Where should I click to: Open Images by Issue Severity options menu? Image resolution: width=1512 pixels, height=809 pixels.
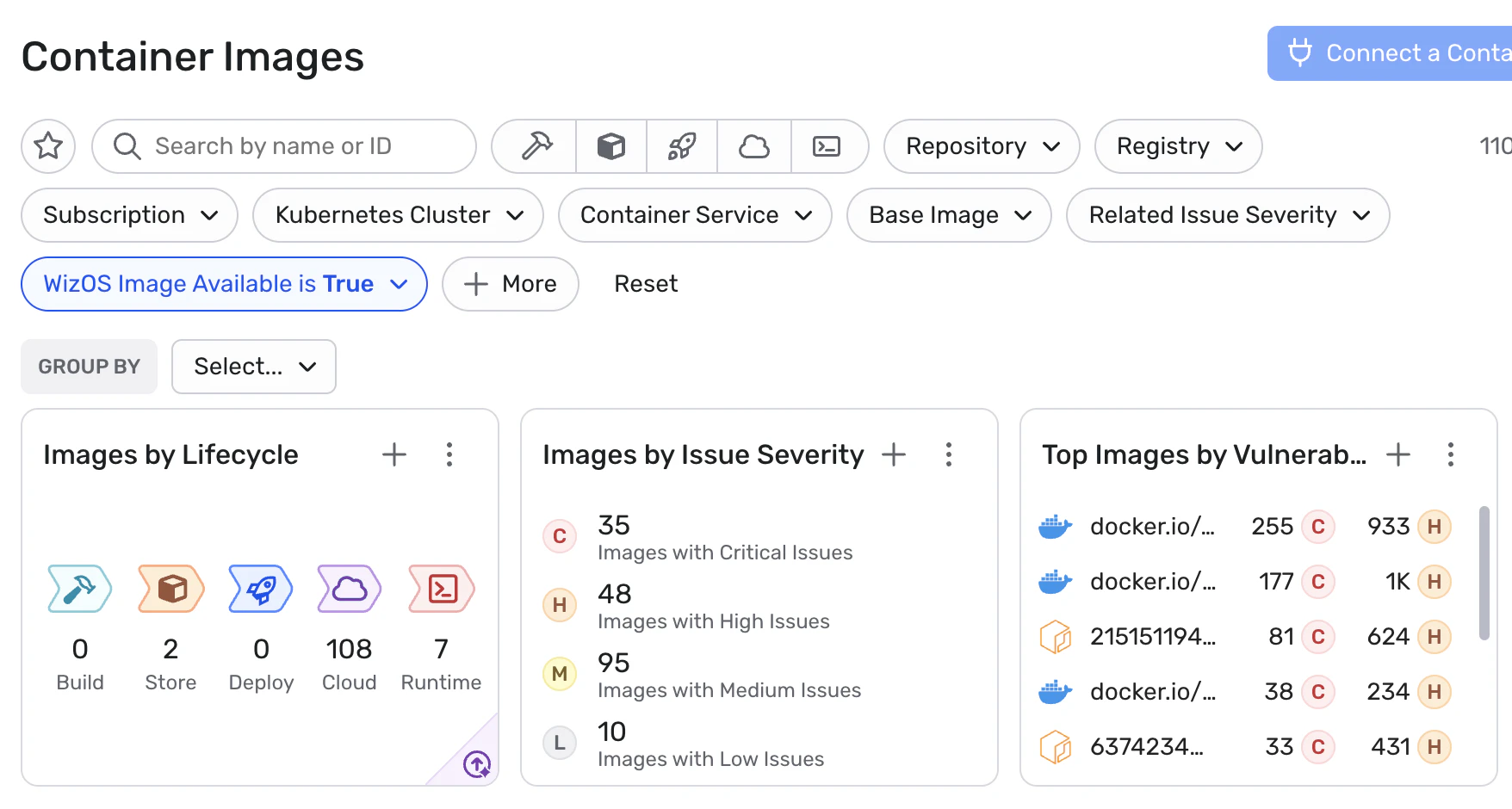[949, 454]
